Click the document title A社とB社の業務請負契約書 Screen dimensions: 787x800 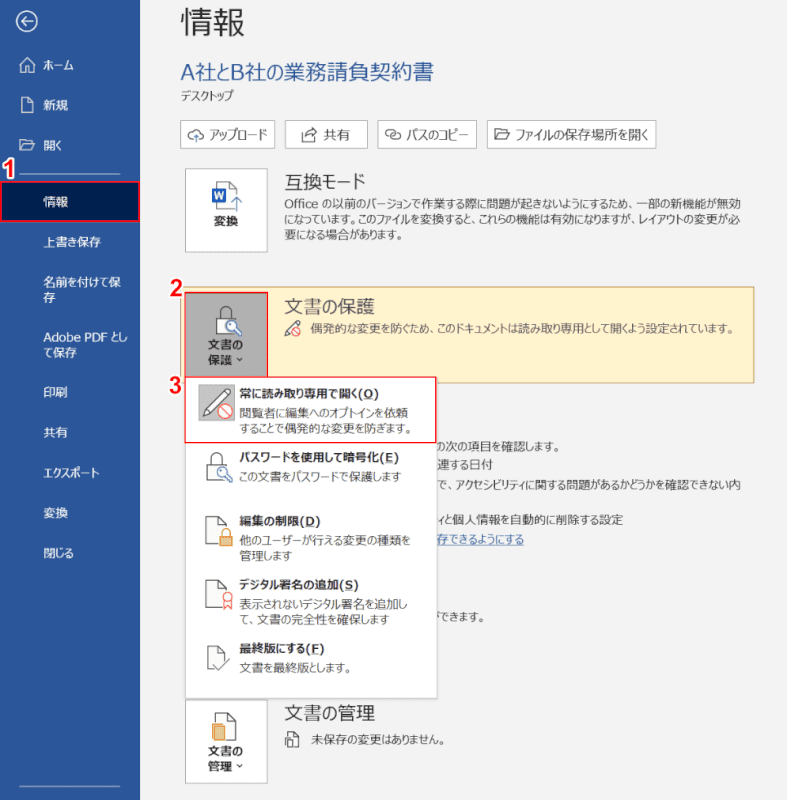(307, 71)
